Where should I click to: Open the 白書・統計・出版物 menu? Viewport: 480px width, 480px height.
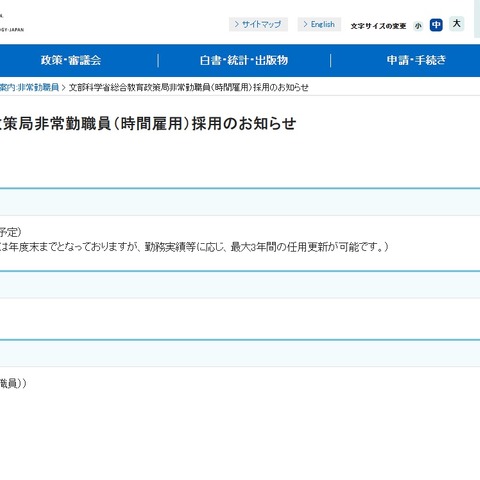(244, 60)
